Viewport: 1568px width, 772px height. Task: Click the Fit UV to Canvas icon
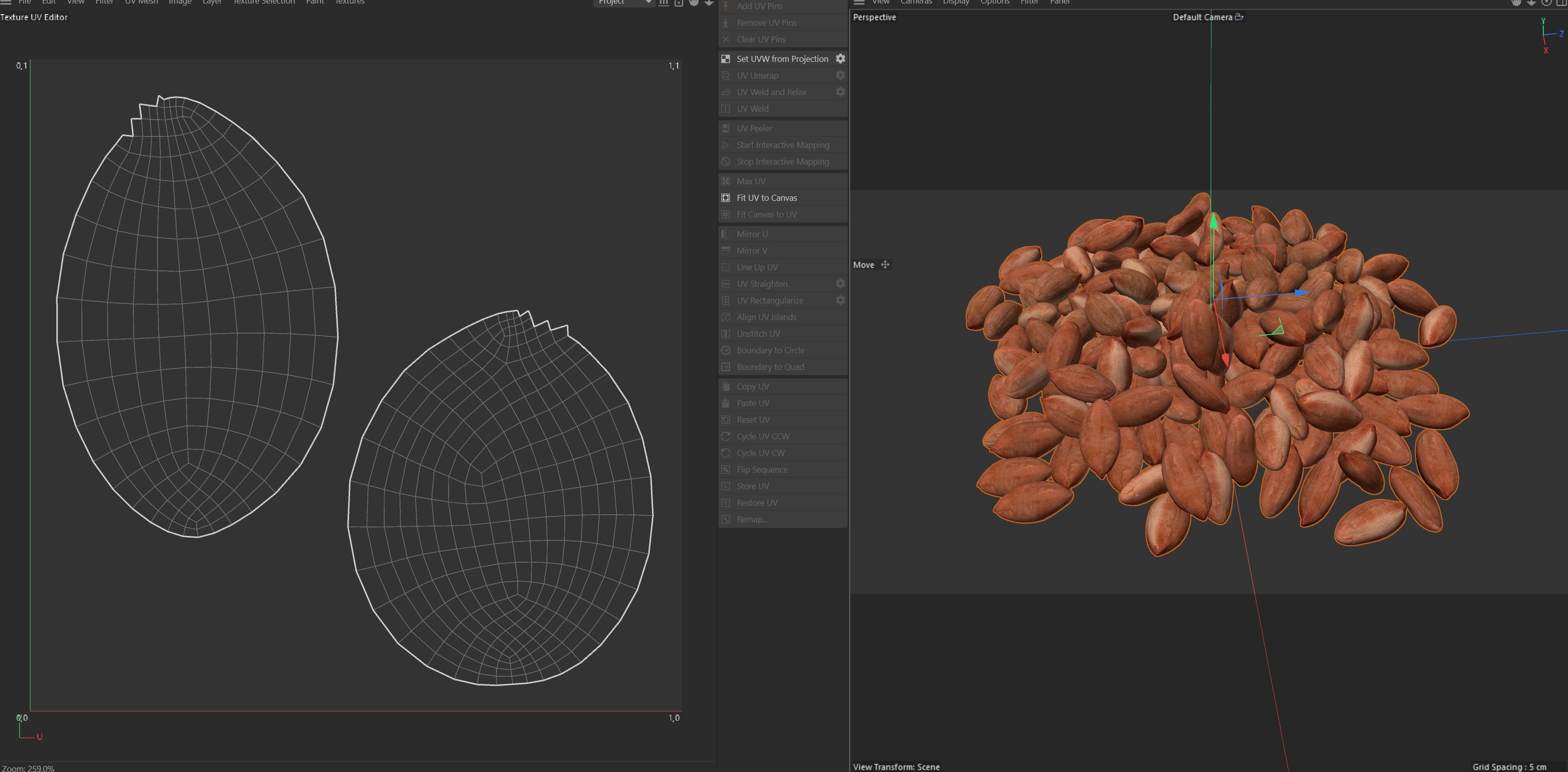pos(725,198)
